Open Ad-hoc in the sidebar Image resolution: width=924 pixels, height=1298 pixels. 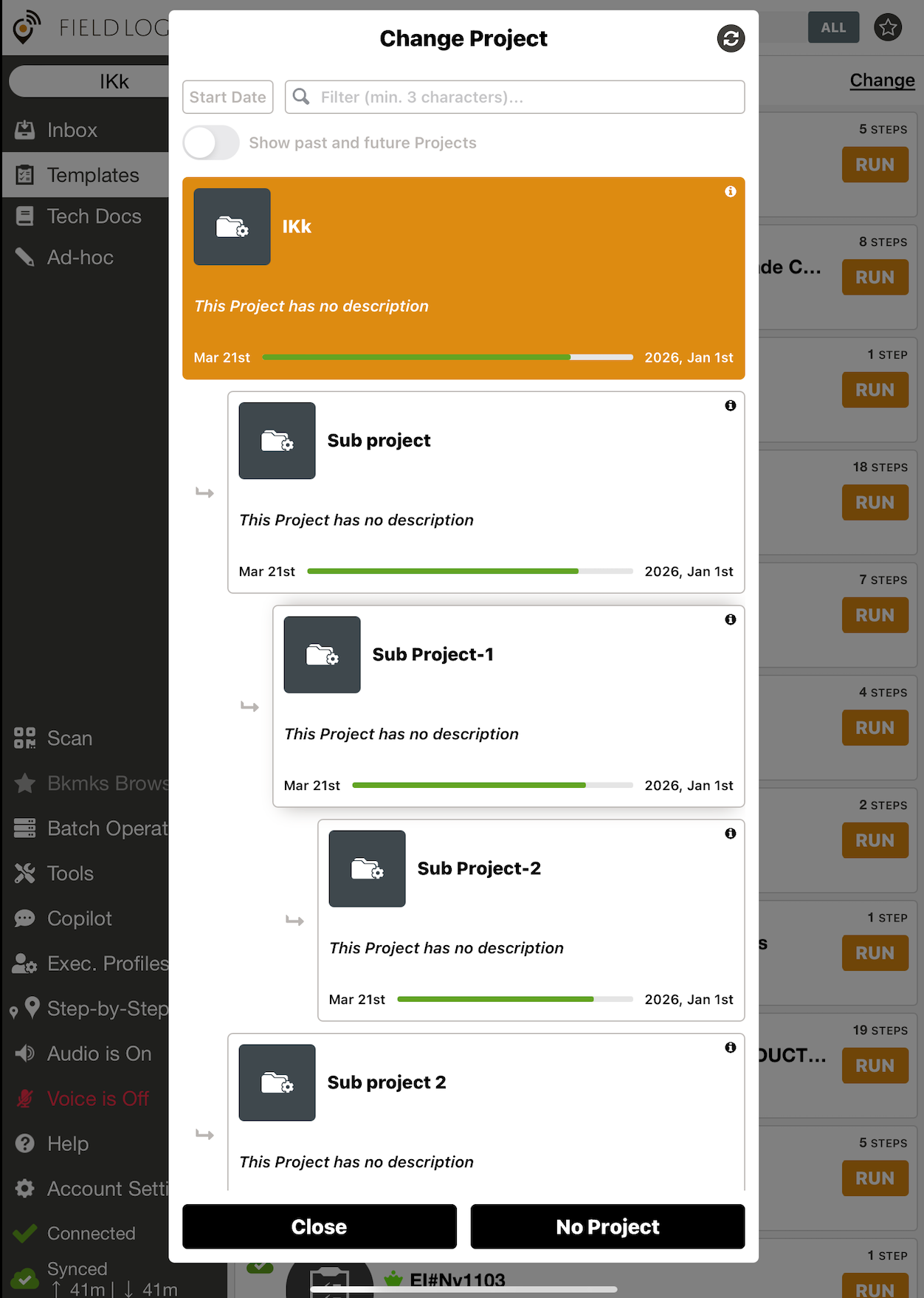[x=85, y=258]
